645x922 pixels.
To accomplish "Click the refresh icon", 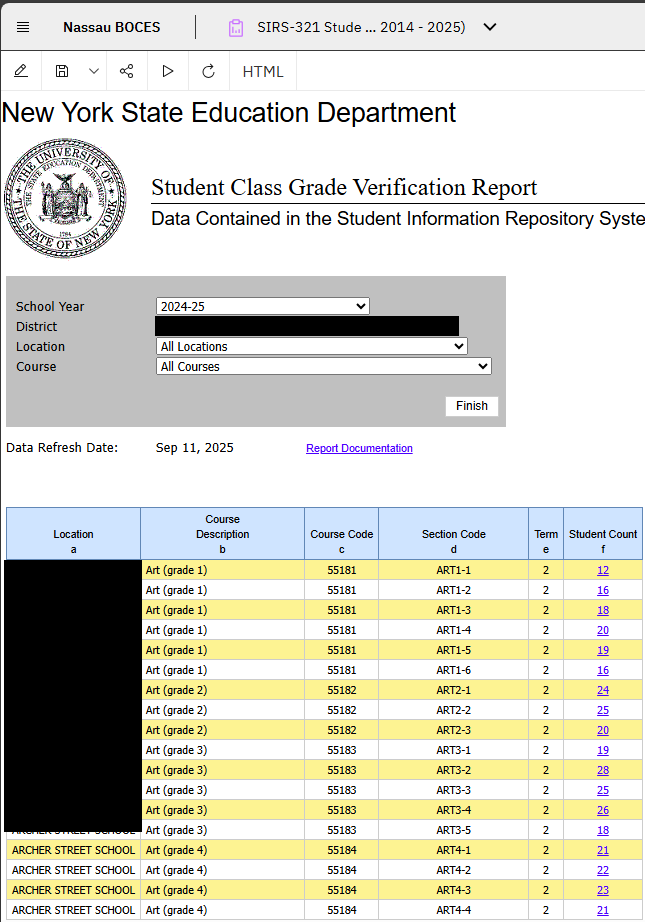I will 208,71.
